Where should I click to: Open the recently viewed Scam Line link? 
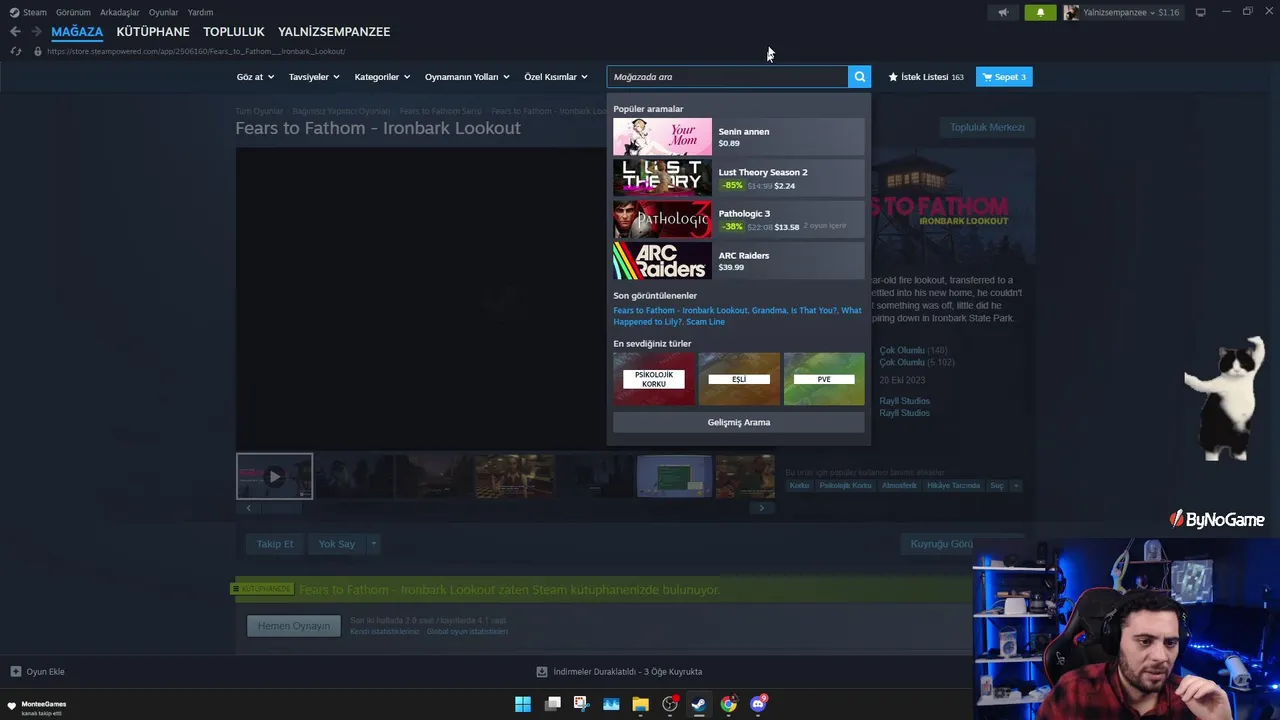click(x=705, y=322)
